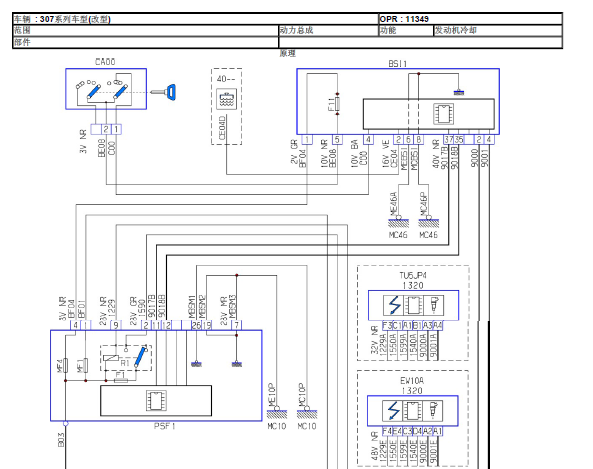Screen dimensions: 593x469
Task: Select the injector symbol in TU5JP4 unit
Action: tap(434, 305)
